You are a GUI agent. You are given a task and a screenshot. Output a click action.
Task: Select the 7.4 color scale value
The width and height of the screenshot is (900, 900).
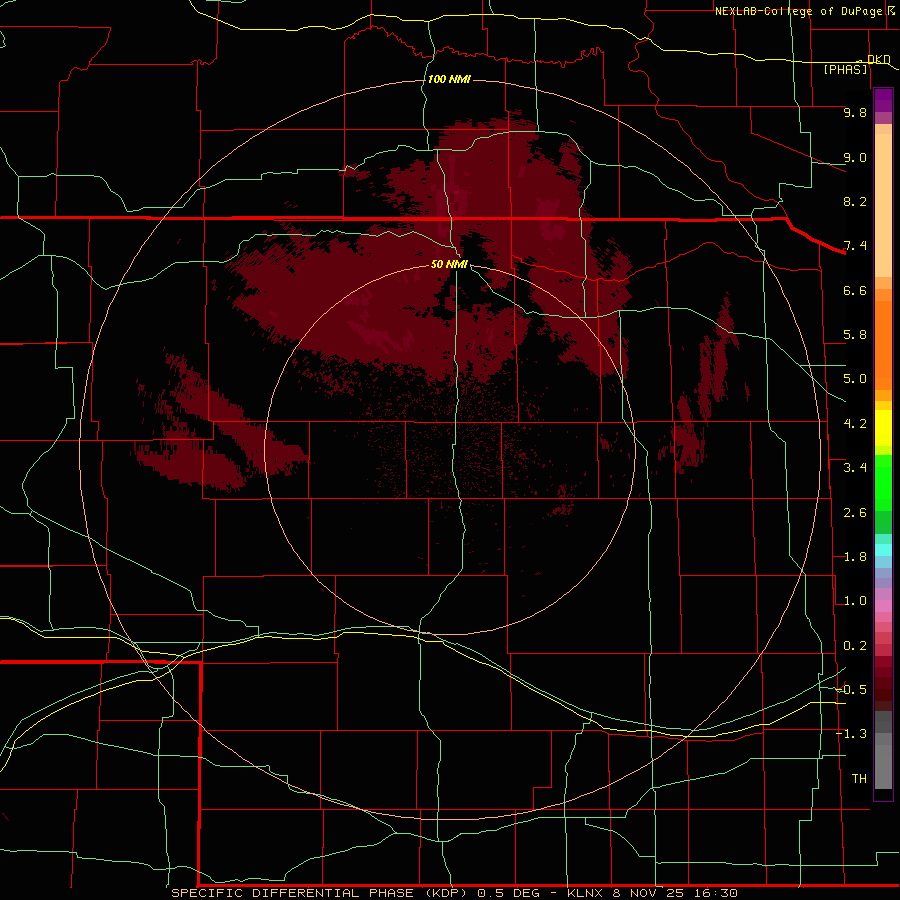(x=855, y=246)
